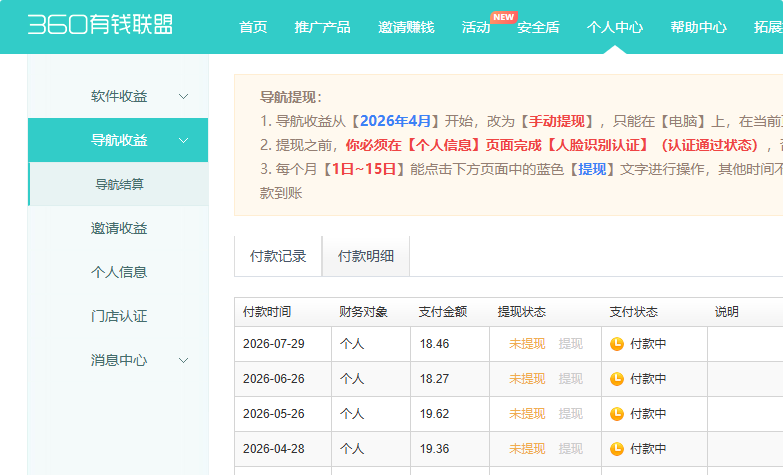The height and width of the screenshot is (475, 783).
Task: Select 软件收益 in the sidebar
Action: click(x=119, y=96)
